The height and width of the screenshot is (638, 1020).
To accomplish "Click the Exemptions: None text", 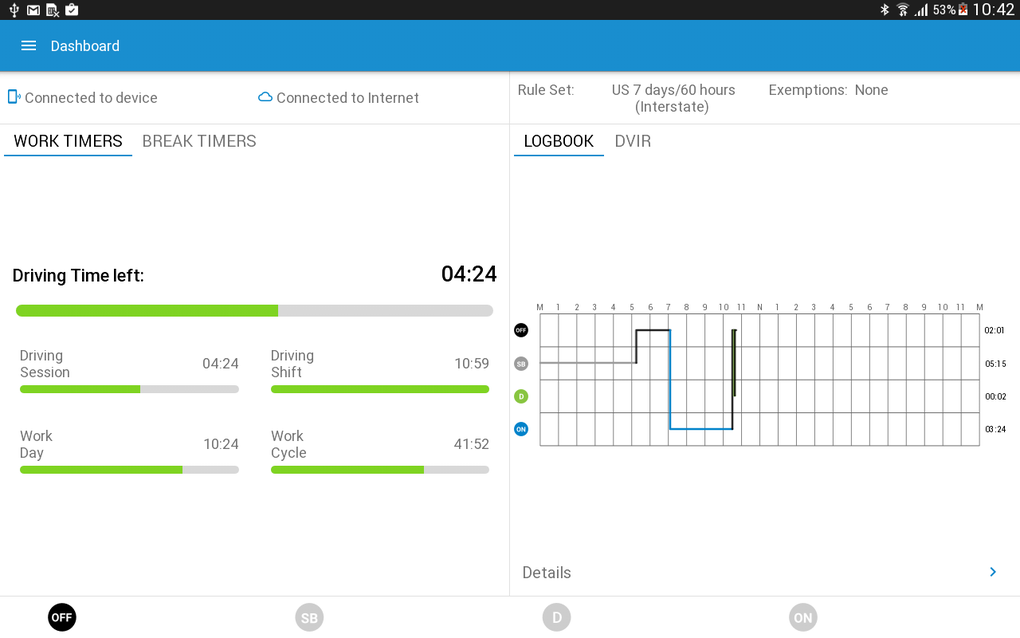I will pyautogui.click(x=828, y=90).
